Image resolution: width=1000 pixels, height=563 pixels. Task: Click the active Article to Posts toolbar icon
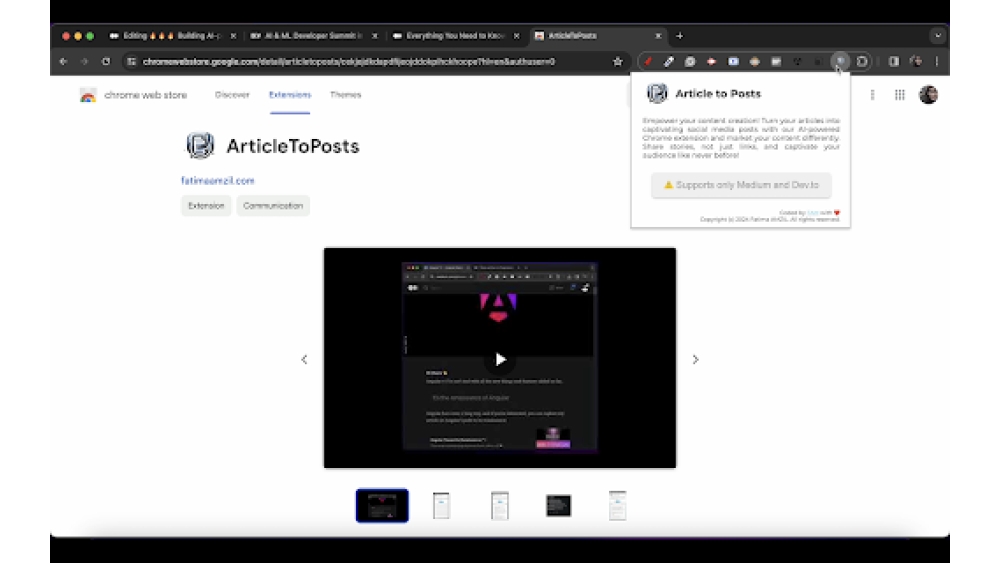841,61
